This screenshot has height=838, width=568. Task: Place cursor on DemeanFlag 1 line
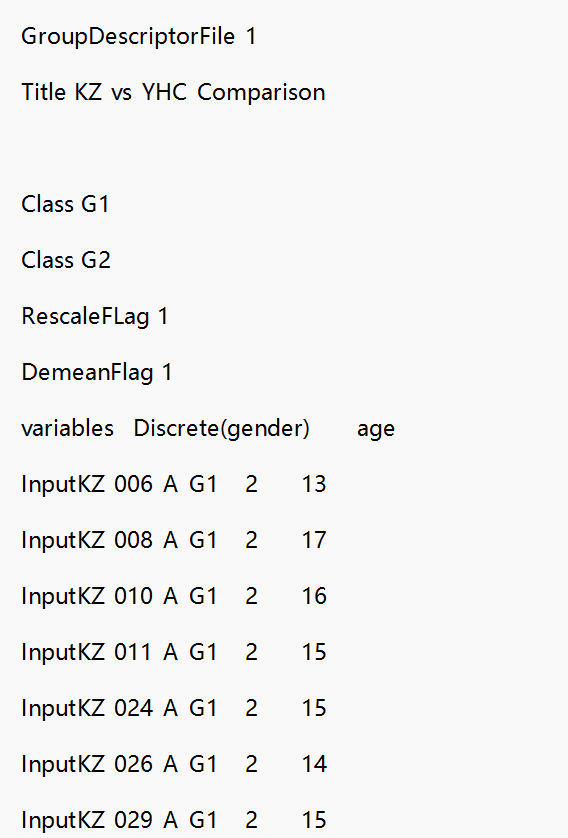[x=96, y=373]
